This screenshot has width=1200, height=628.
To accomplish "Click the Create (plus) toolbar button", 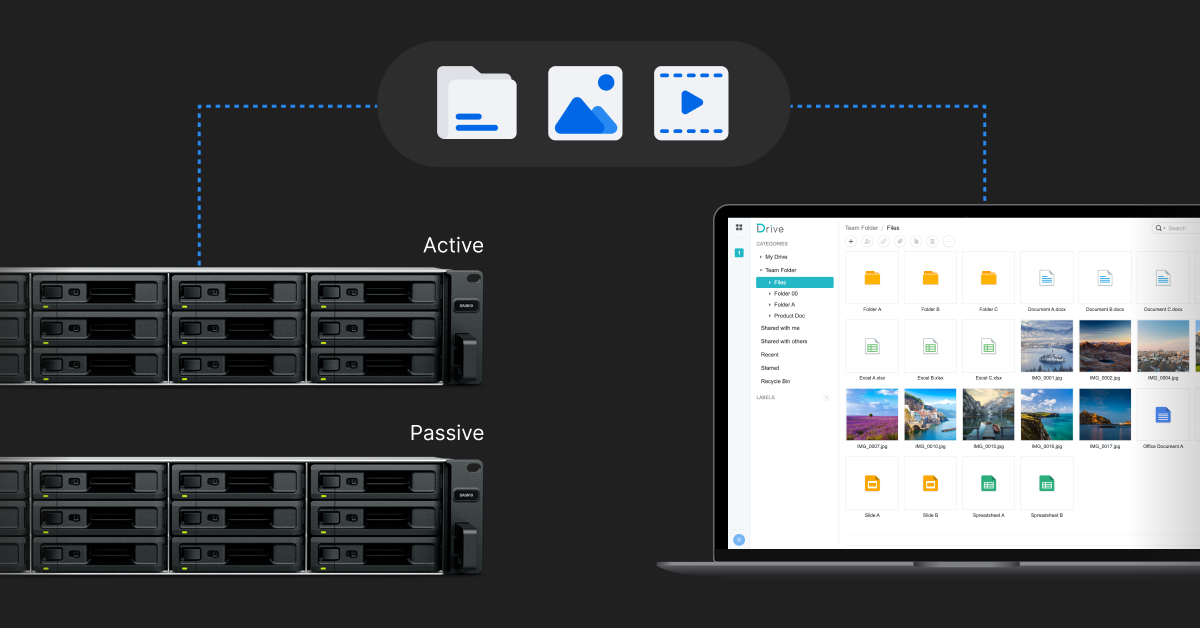I will click(x=851, y=241).
